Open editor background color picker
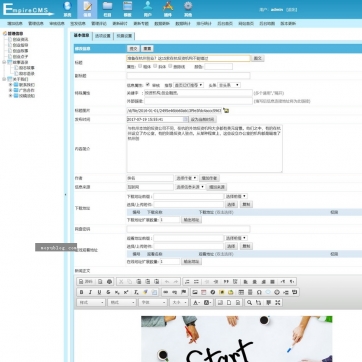 point(207,302)
